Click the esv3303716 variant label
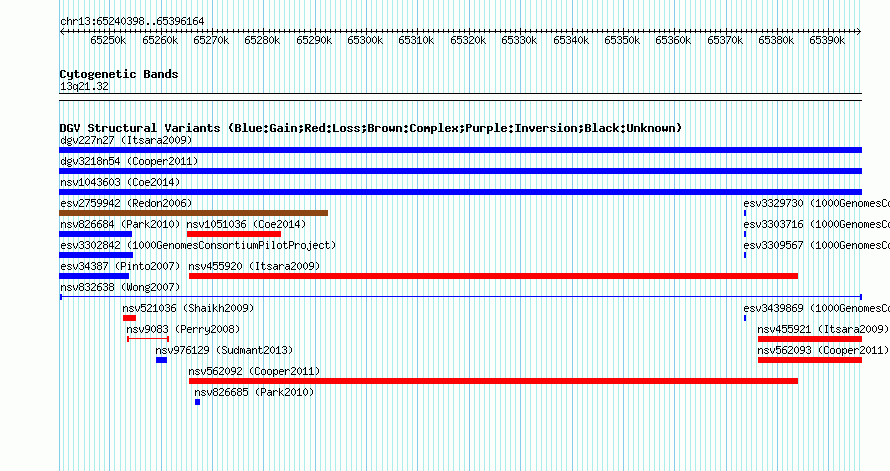Viewport: 890px width, 471px height. pos(817,224)
